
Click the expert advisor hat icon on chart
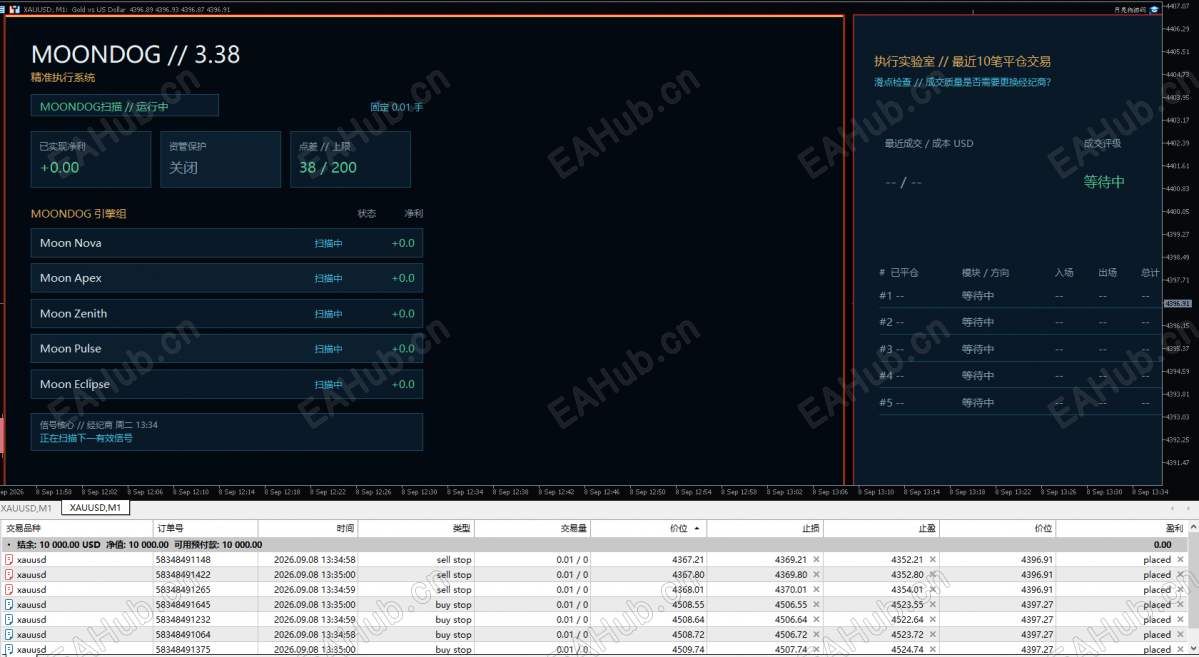[x=1154, y=10]
